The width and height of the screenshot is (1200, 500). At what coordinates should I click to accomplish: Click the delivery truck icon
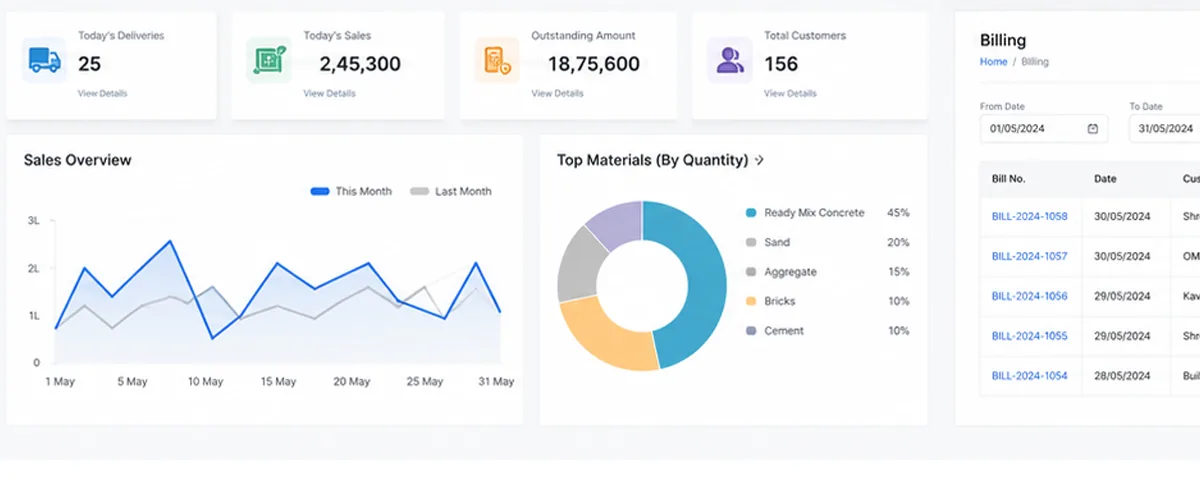43,60
